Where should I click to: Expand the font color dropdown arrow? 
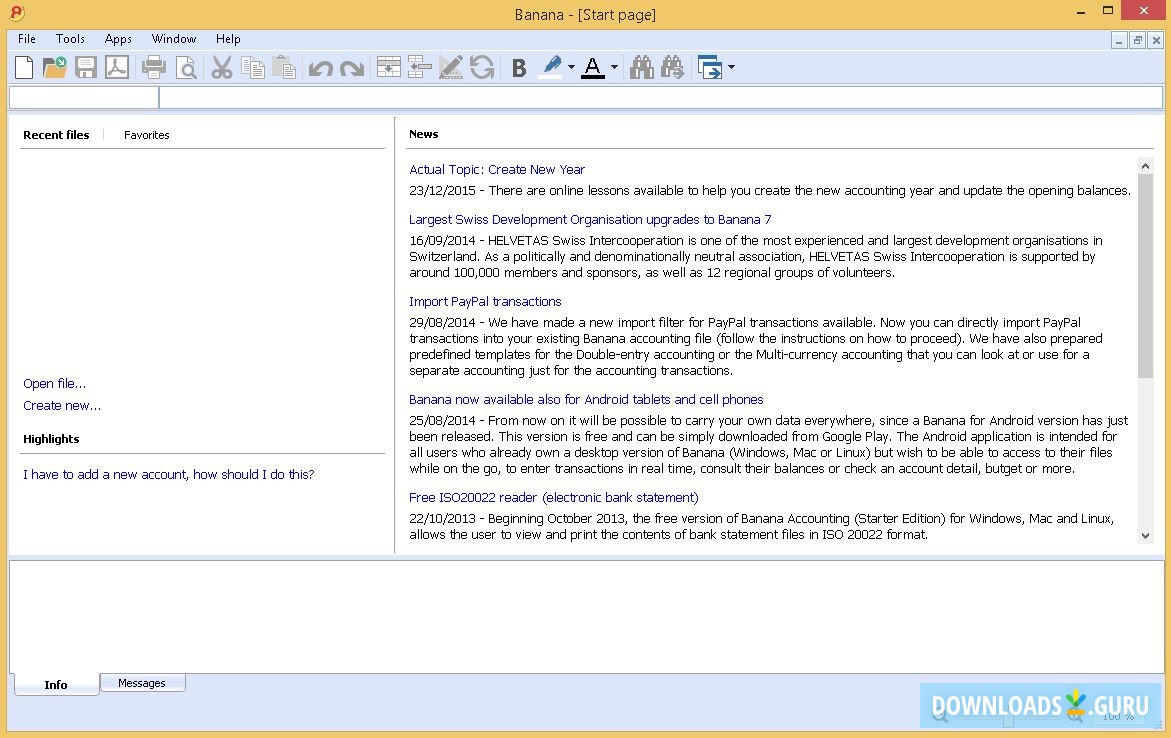pyautogui.click(x=615, y=67)
